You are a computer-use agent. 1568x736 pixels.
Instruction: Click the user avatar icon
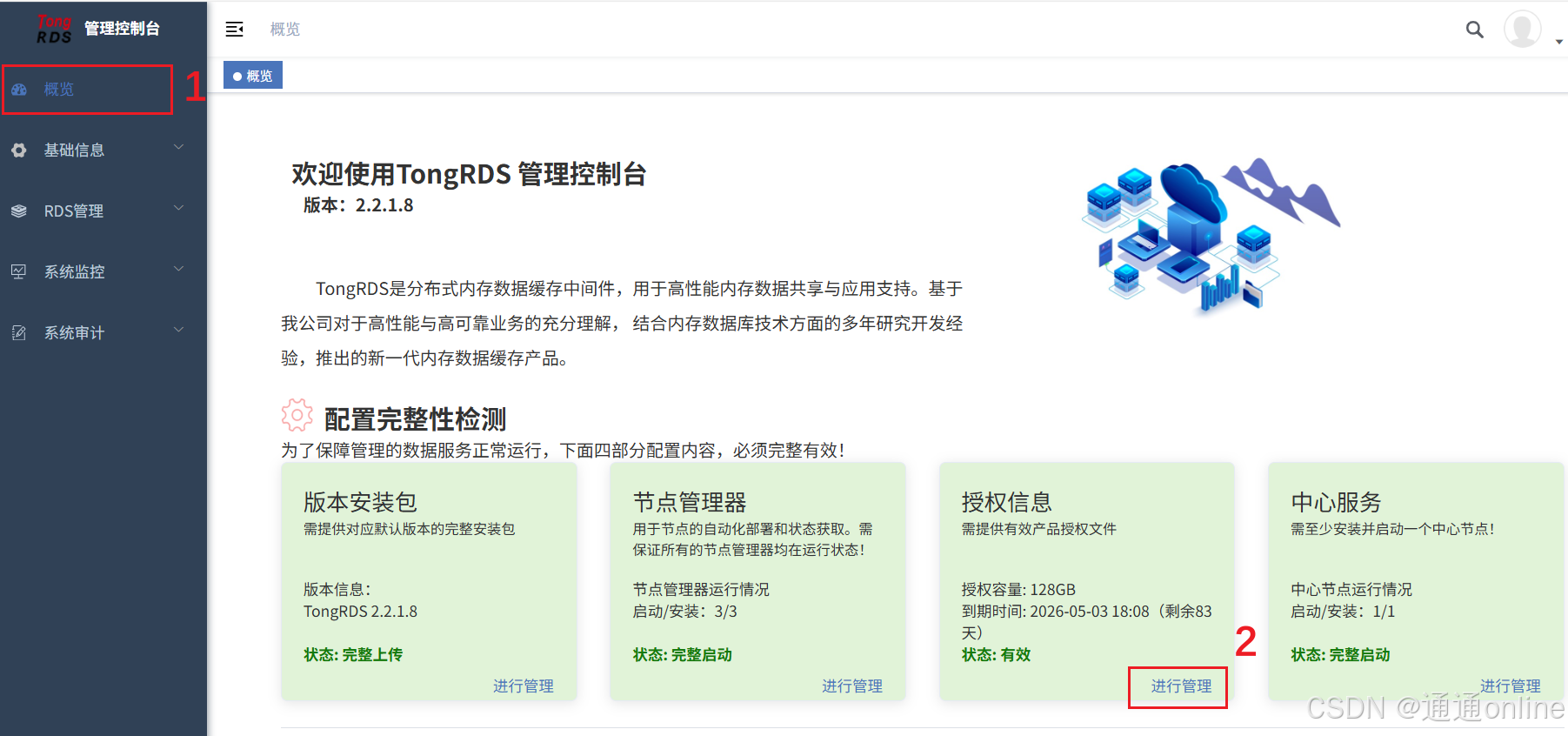pos(1523,29)
